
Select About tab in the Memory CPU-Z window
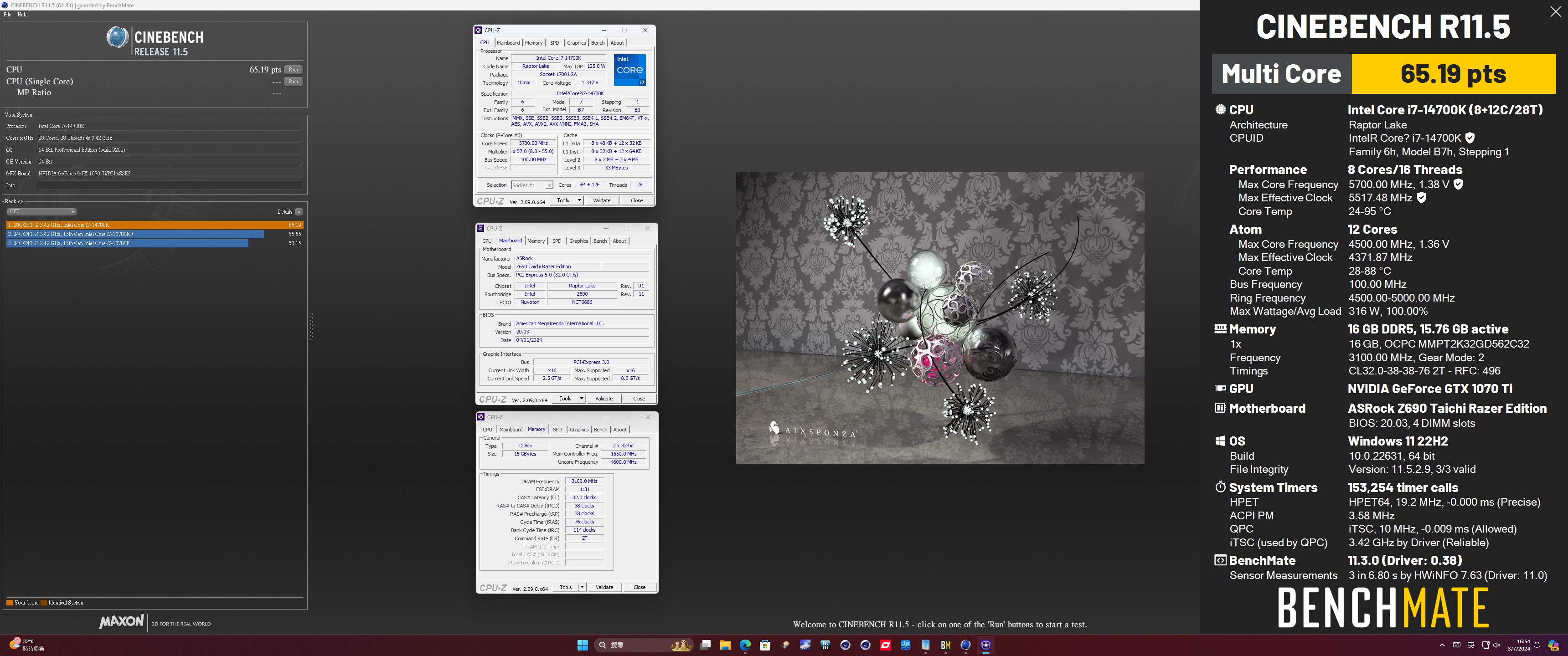tap(619, 430)
